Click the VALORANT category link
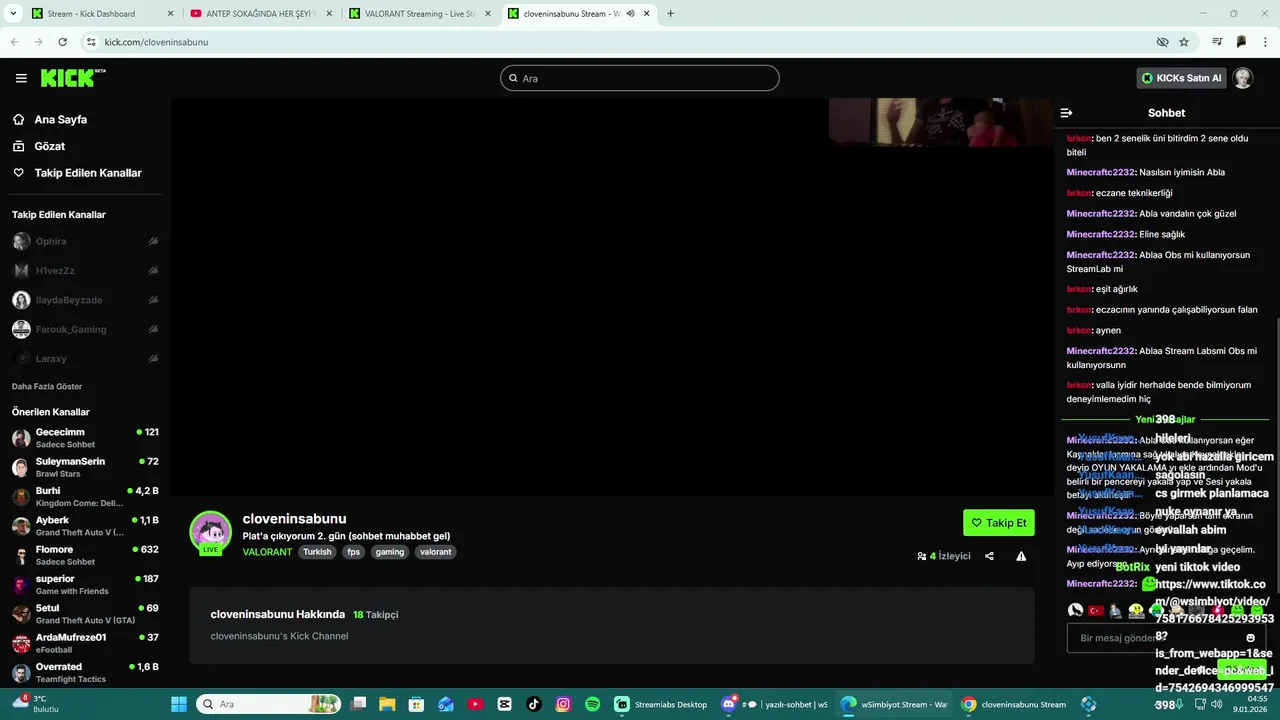The width and height of the screenshot is (1280, 720). point(267,552)
